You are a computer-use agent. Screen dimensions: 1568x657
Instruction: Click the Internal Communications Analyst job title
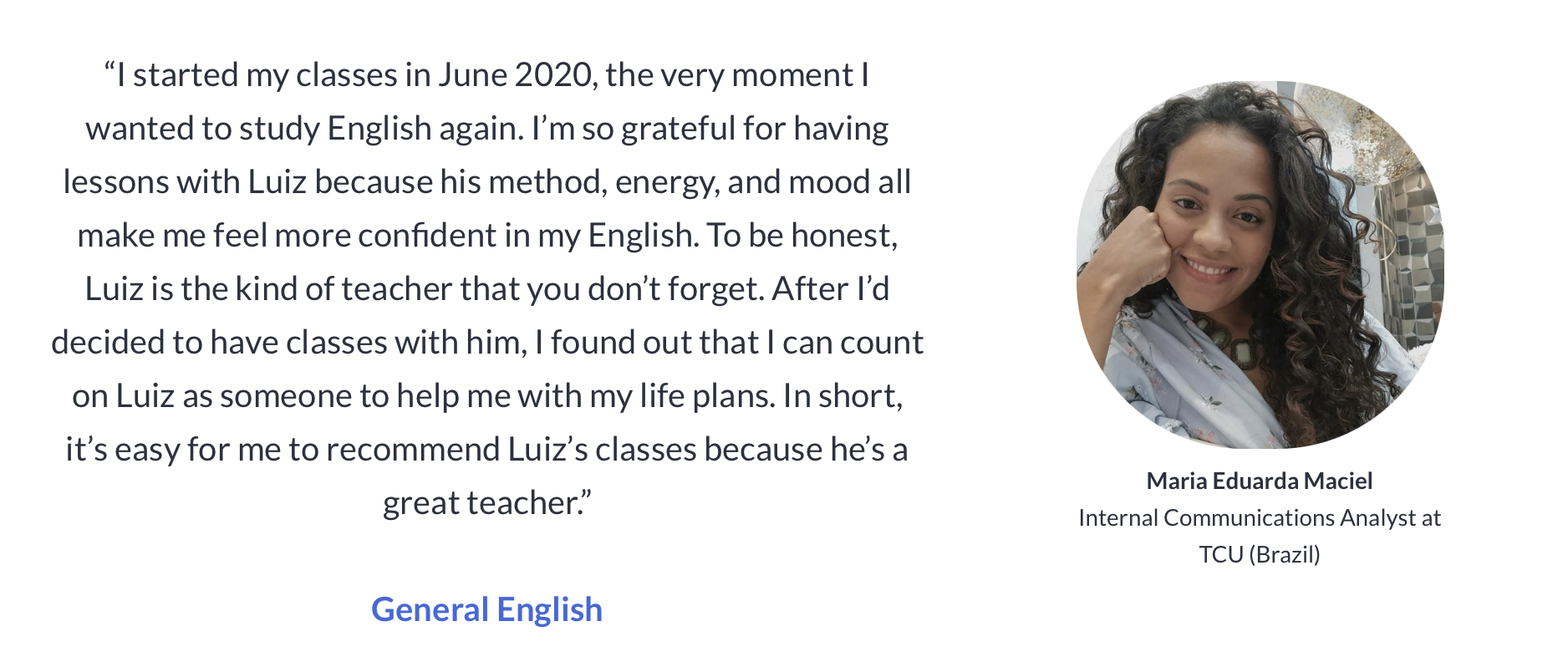point(1259,518)
